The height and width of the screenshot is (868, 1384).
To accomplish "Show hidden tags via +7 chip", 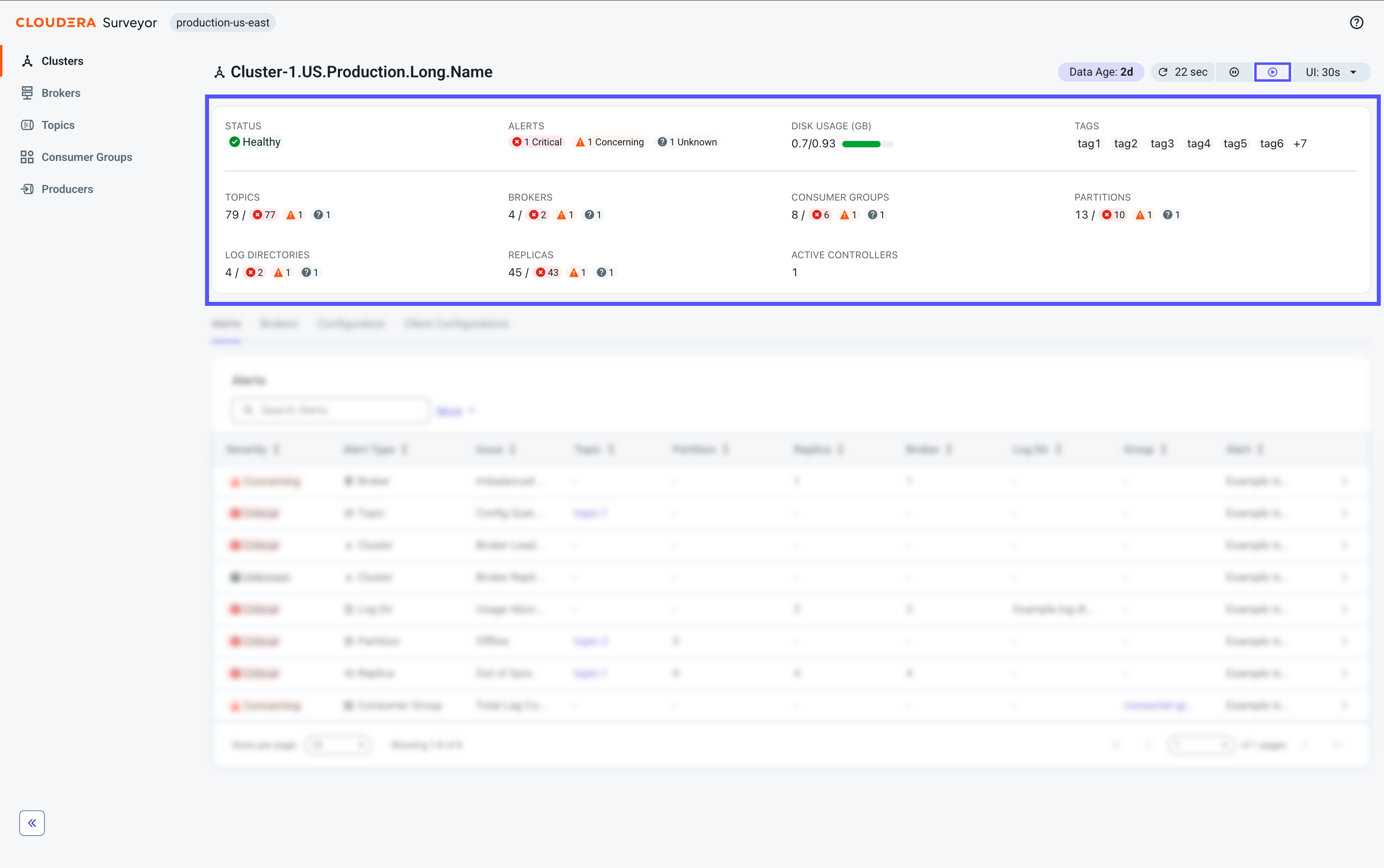I will (x=1300, y=143).
